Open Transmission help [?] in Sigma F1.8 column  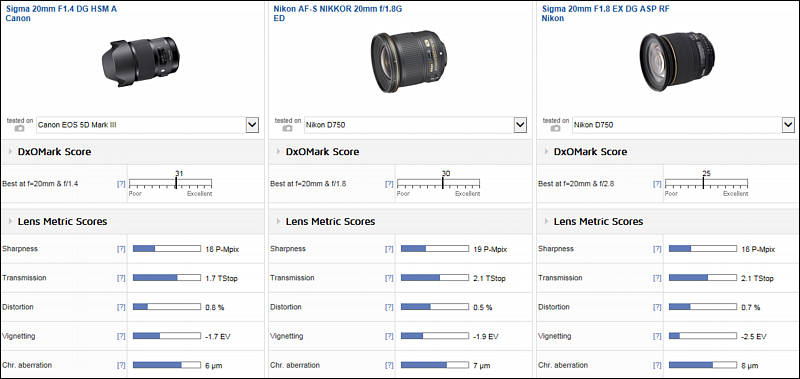point(657,278)
